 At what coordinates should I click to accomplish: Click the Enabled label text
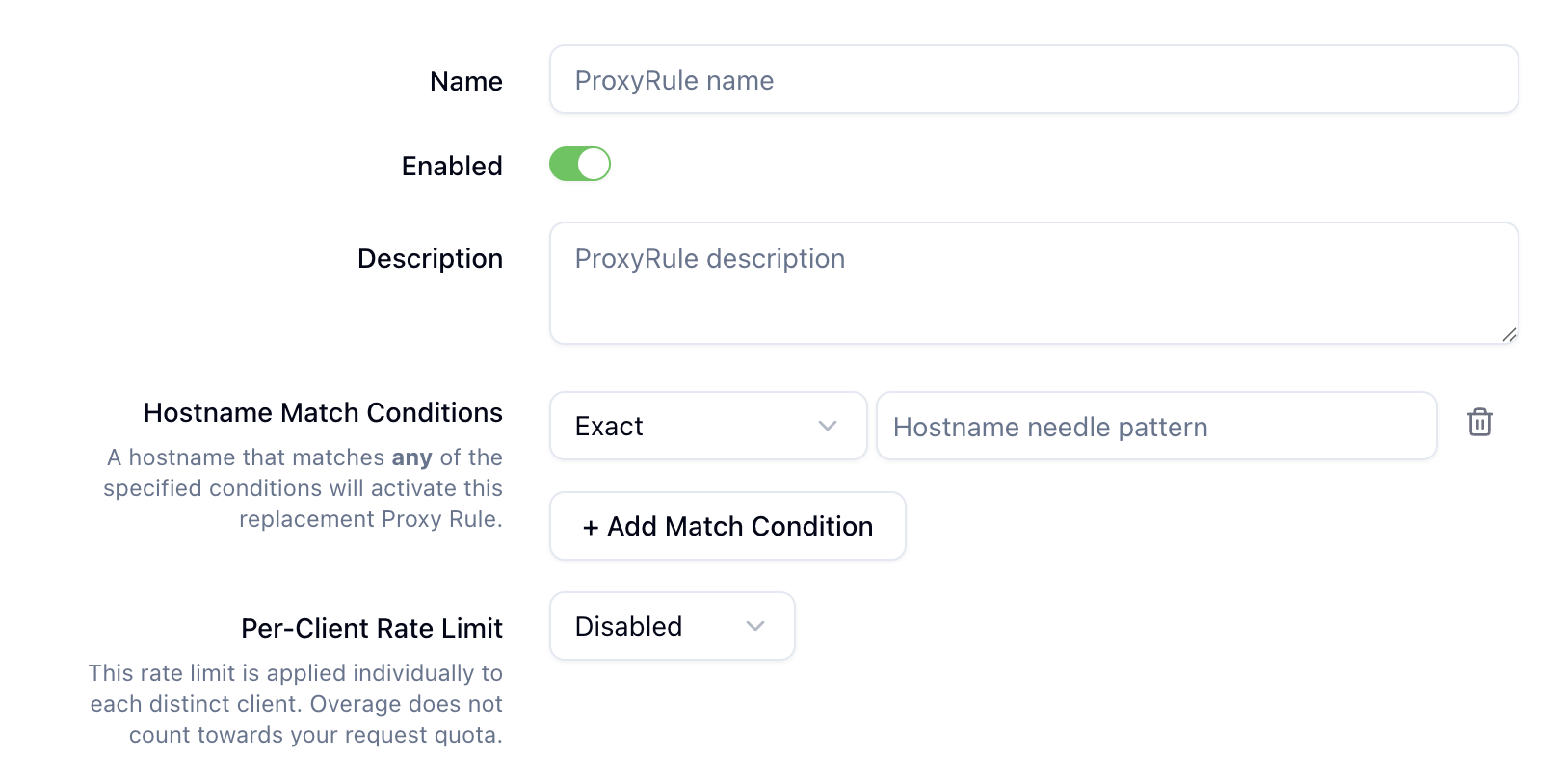click(452, 167)
